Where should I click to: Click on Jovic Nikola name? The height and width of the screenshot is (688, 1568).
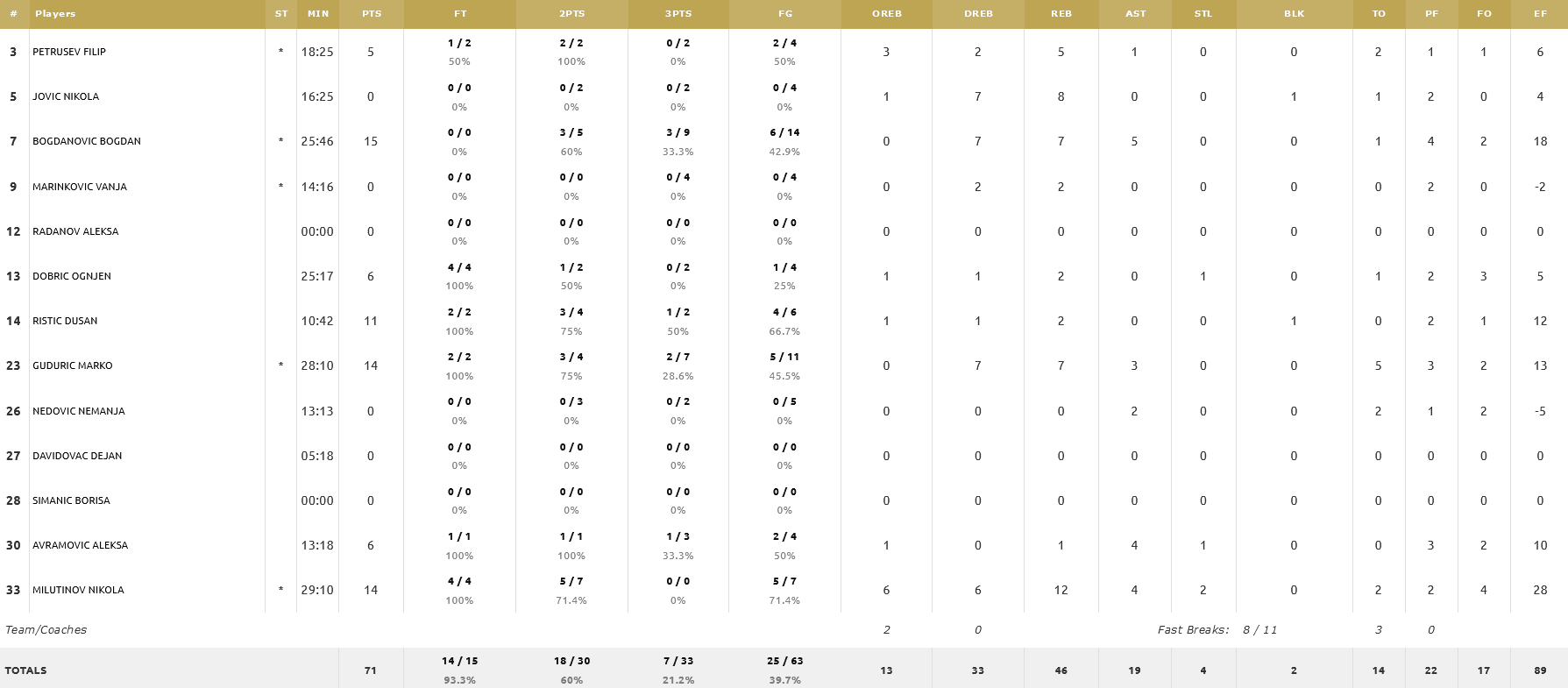[x=66, y=96]
